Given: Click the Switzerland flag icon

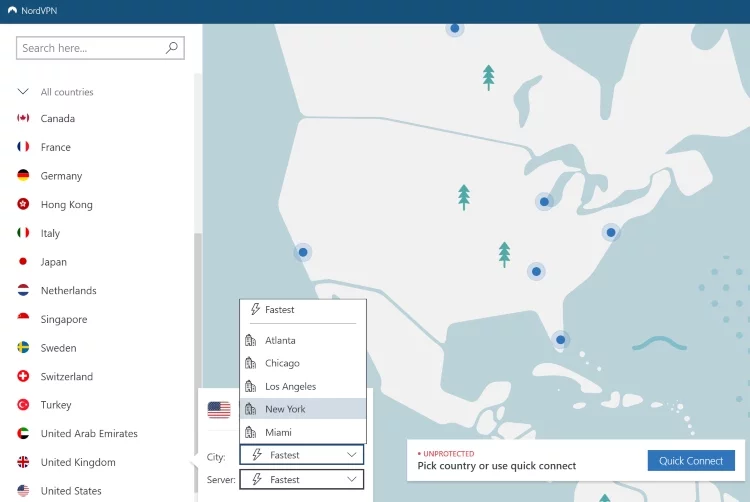Looking at the screenshot, I should click(x=23, y=377).
